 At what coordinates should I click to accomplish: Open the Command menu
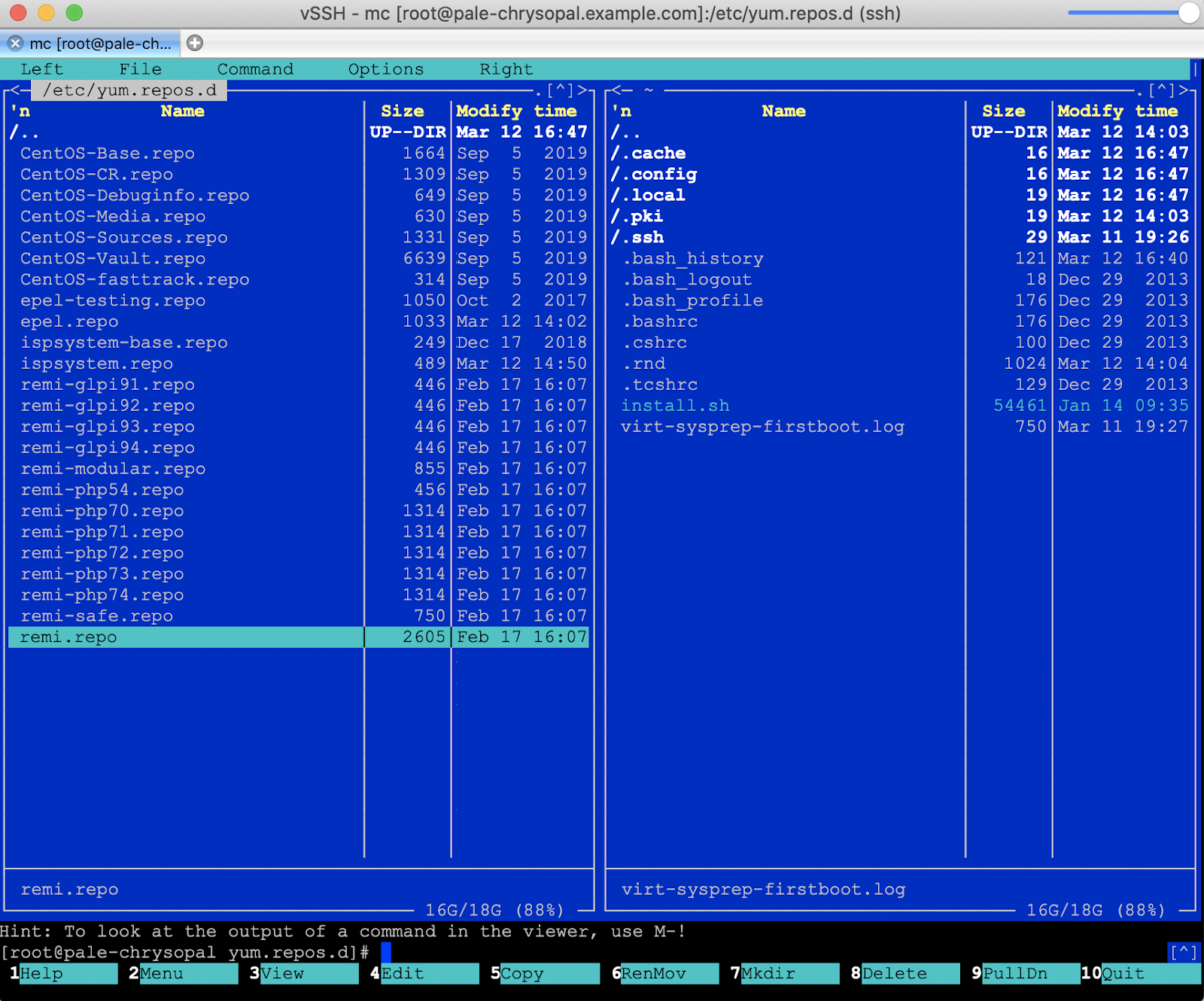click(255, 69)
